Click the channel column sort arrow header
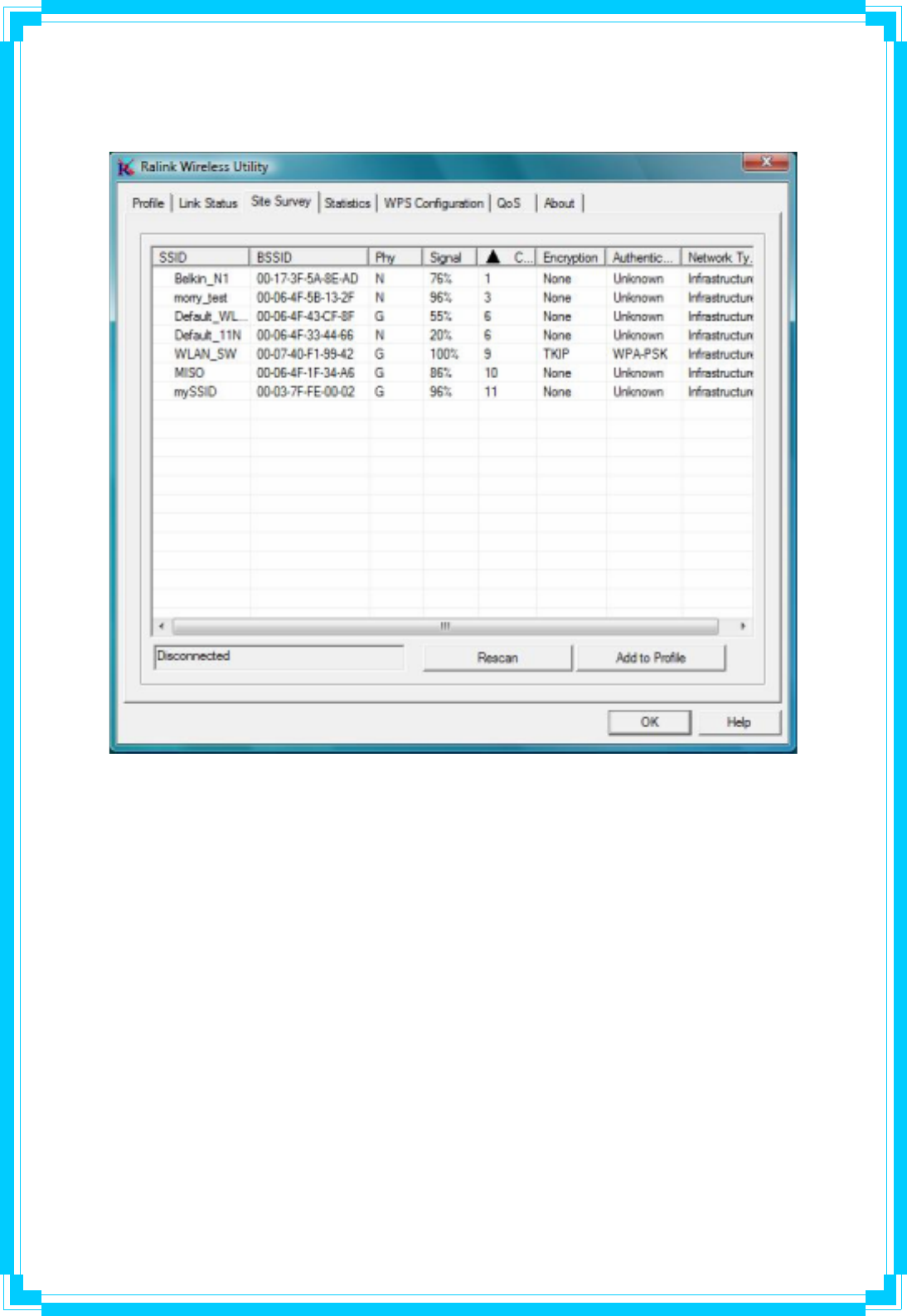 point(507,257)
